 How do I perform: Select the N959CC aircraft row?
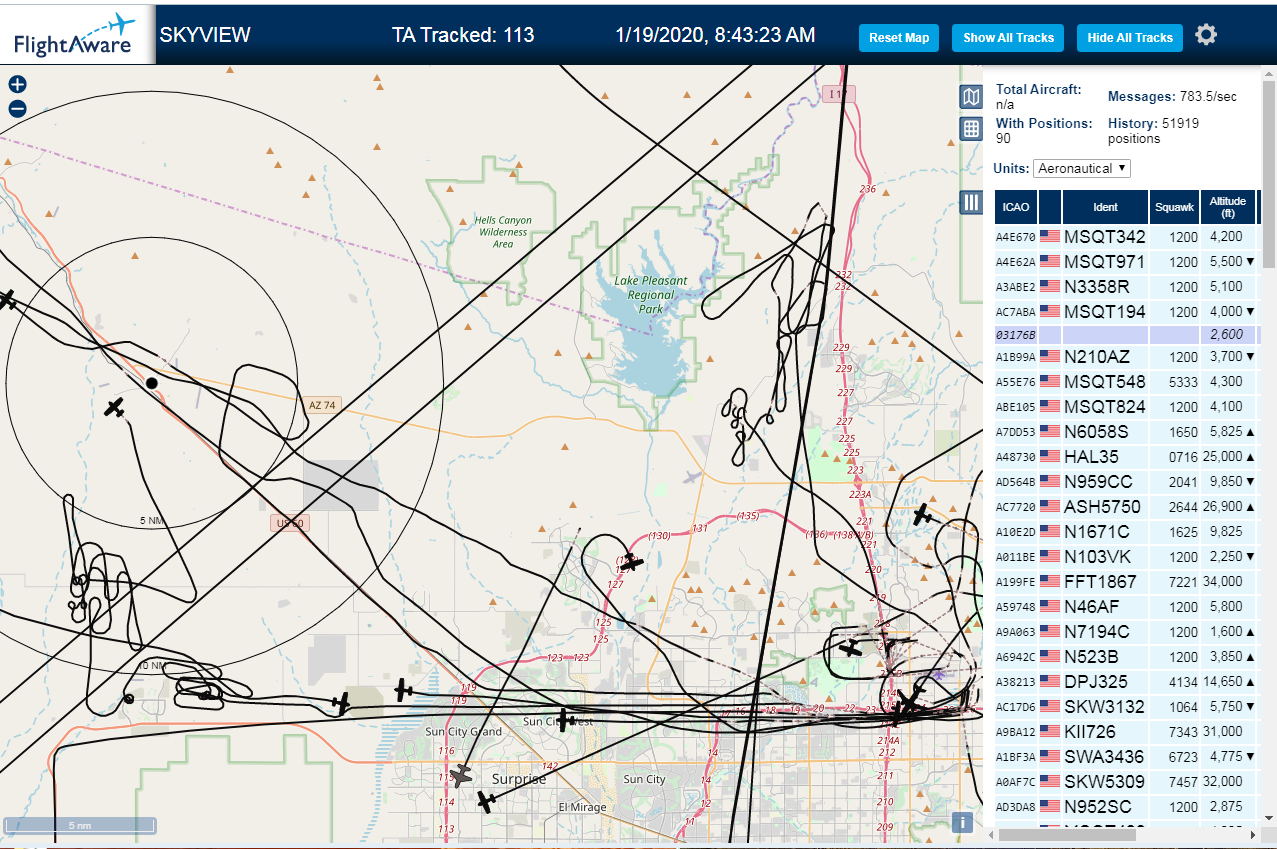click(1128, 482)
